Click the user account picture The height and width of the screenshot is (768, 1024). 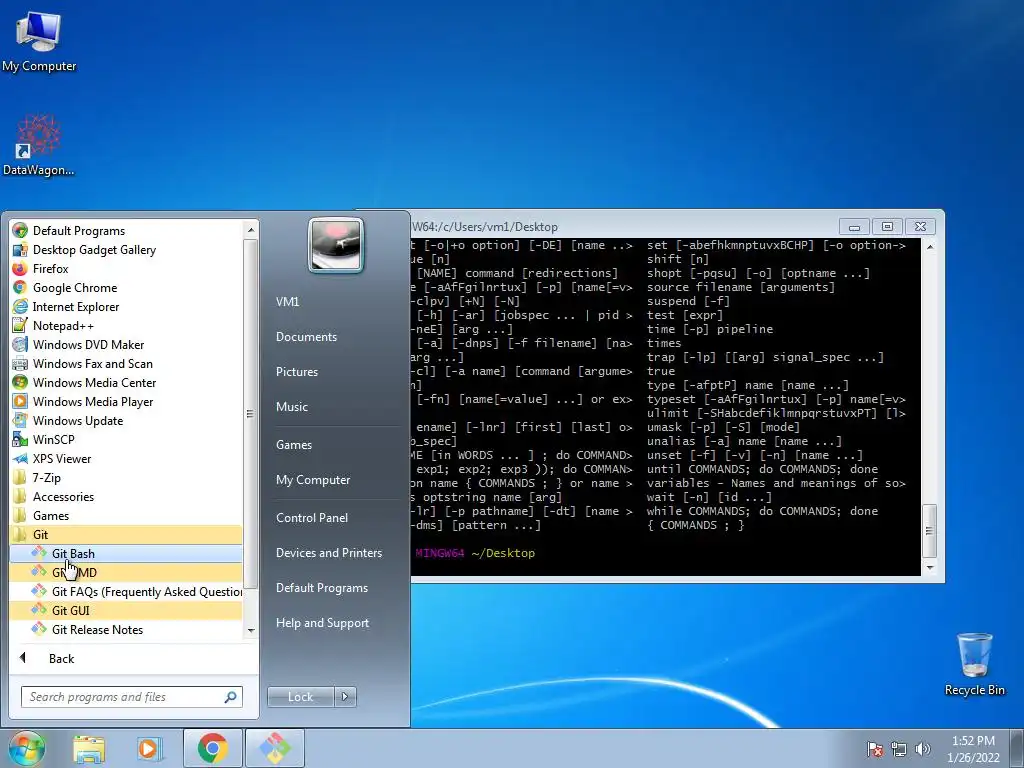[x=336, y=245]
